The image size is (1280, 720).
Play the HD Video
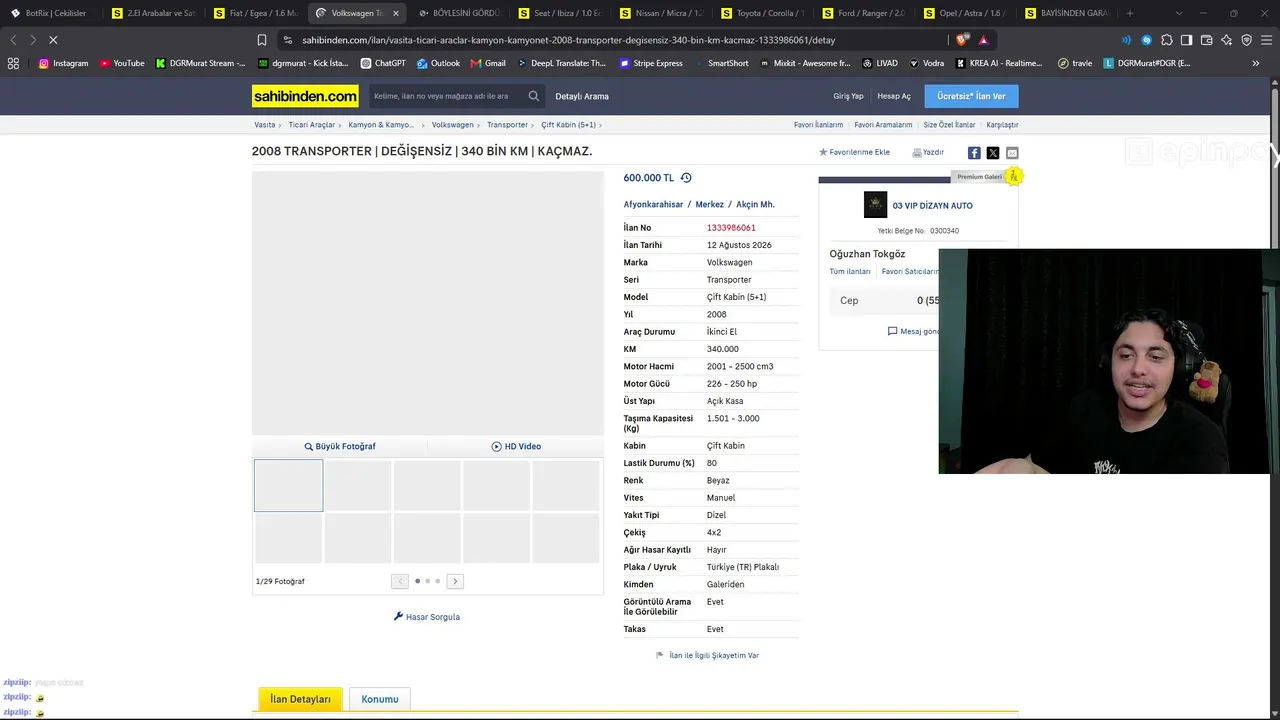516,446
